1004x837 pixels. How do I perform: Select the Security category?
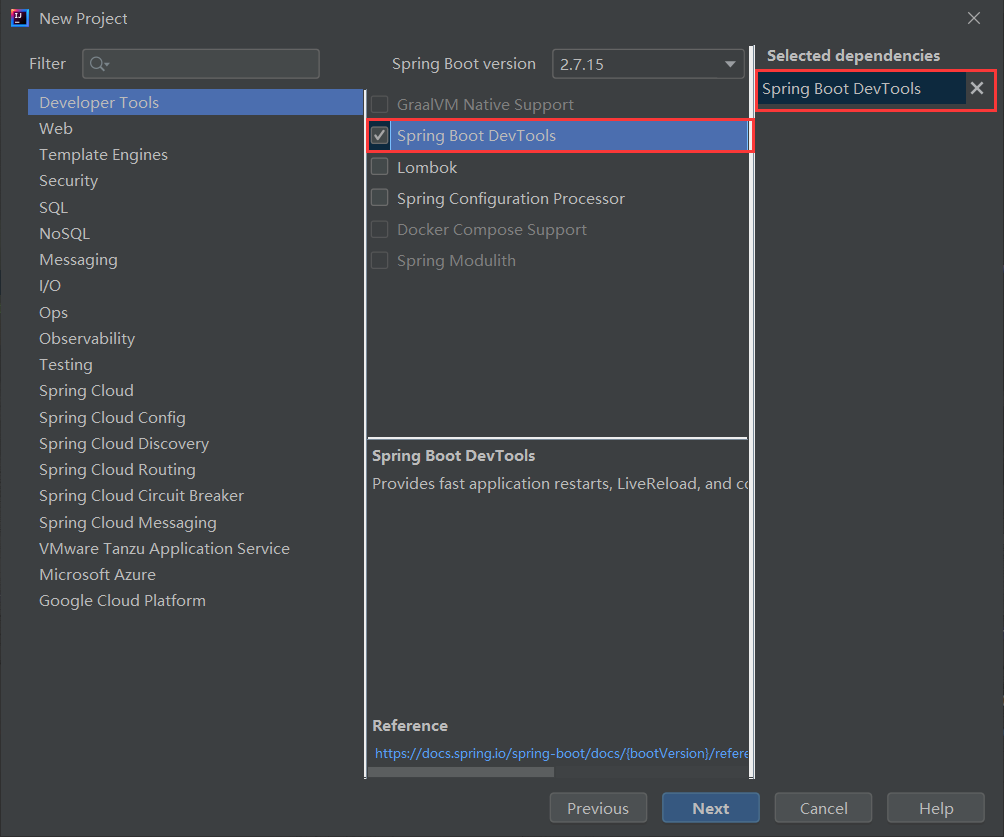[68, 180]
